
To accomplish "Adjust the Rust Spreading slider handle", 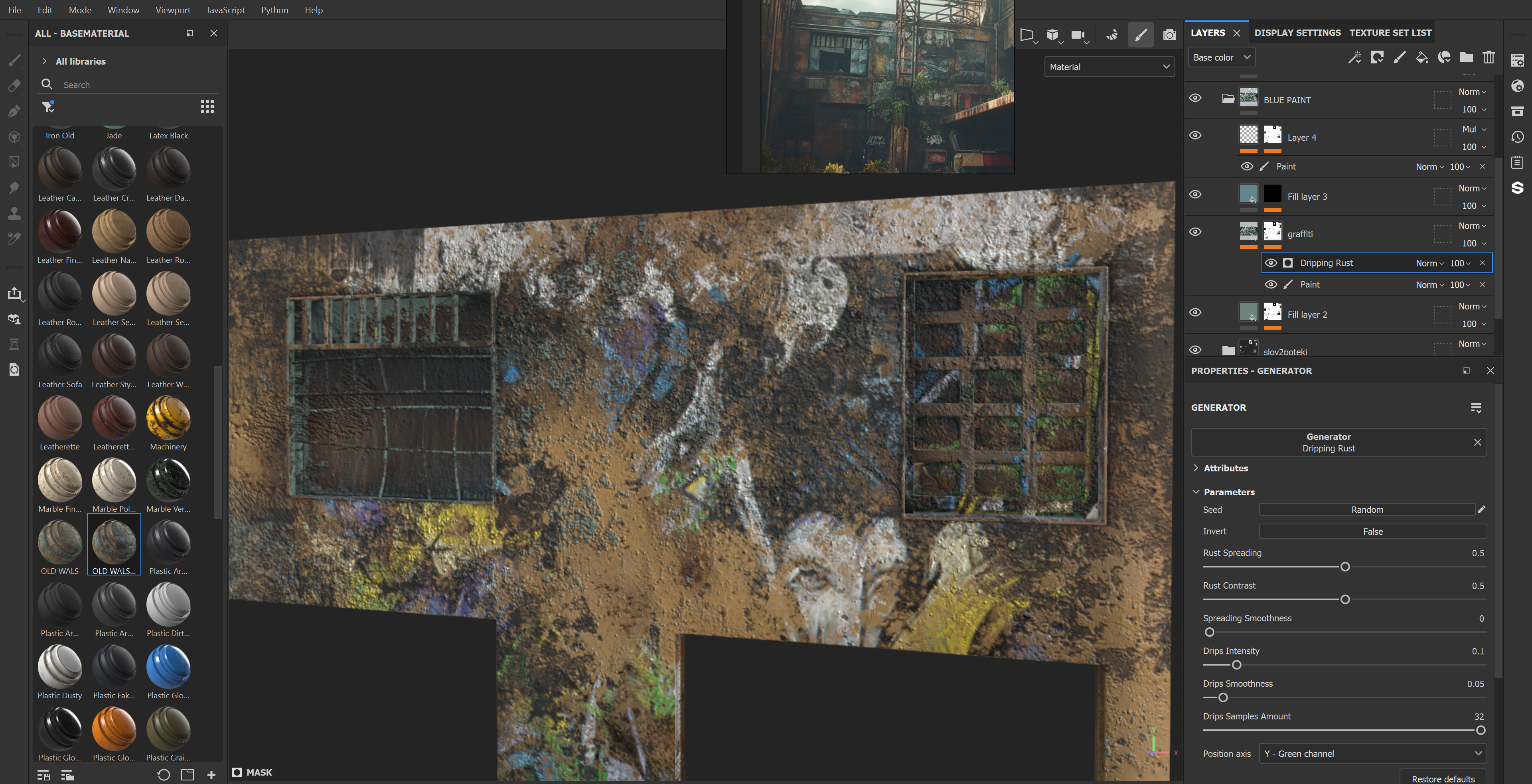I will tap(1344, 566).
